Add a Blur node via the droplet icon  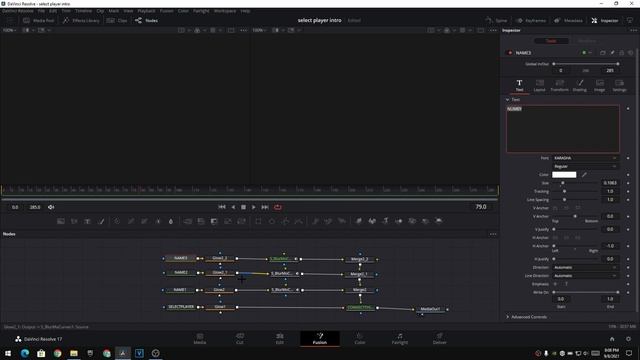[x=171, y=221]
